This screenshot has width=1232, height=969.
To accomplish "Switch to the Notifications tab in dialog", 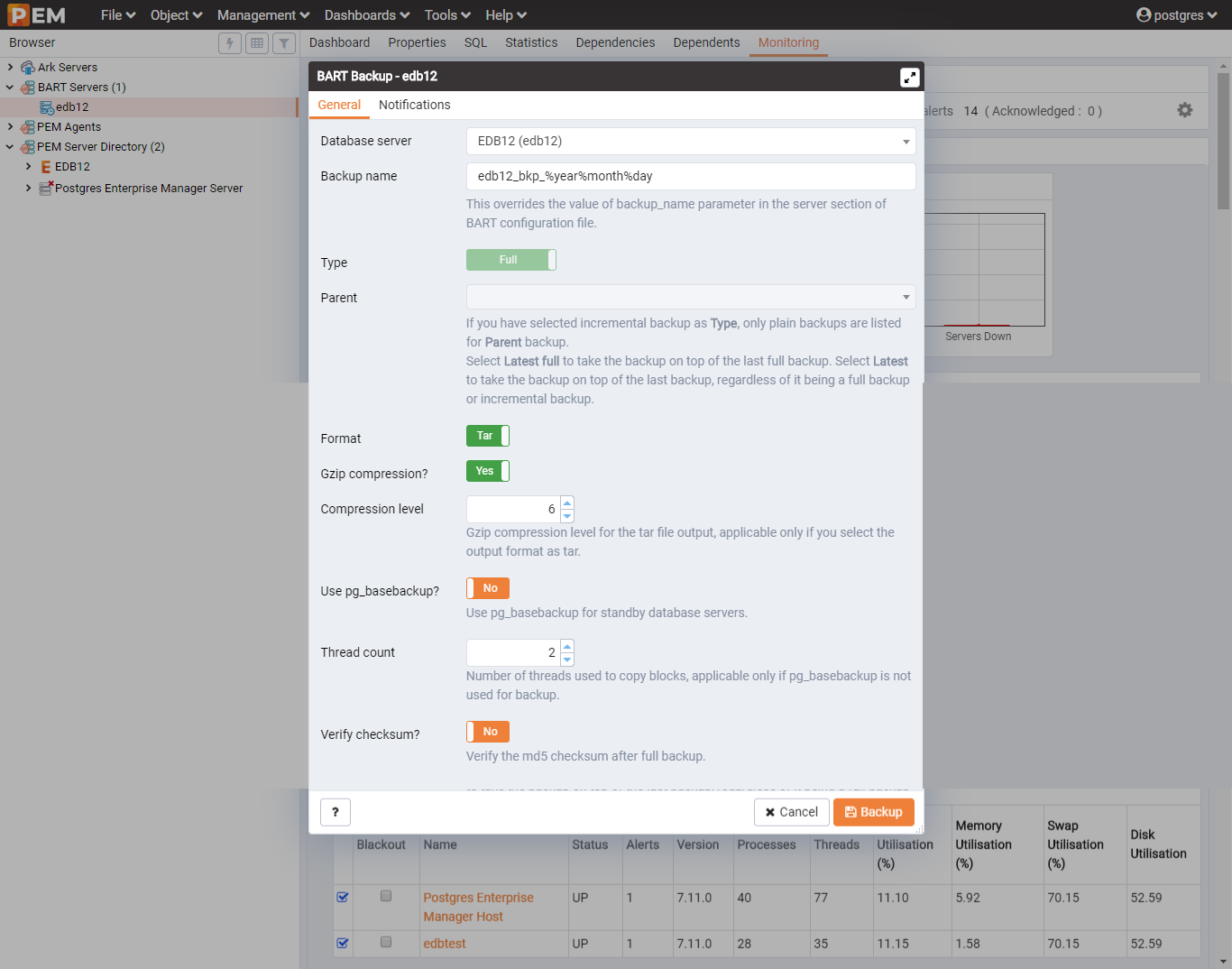I will coord(415,105).
